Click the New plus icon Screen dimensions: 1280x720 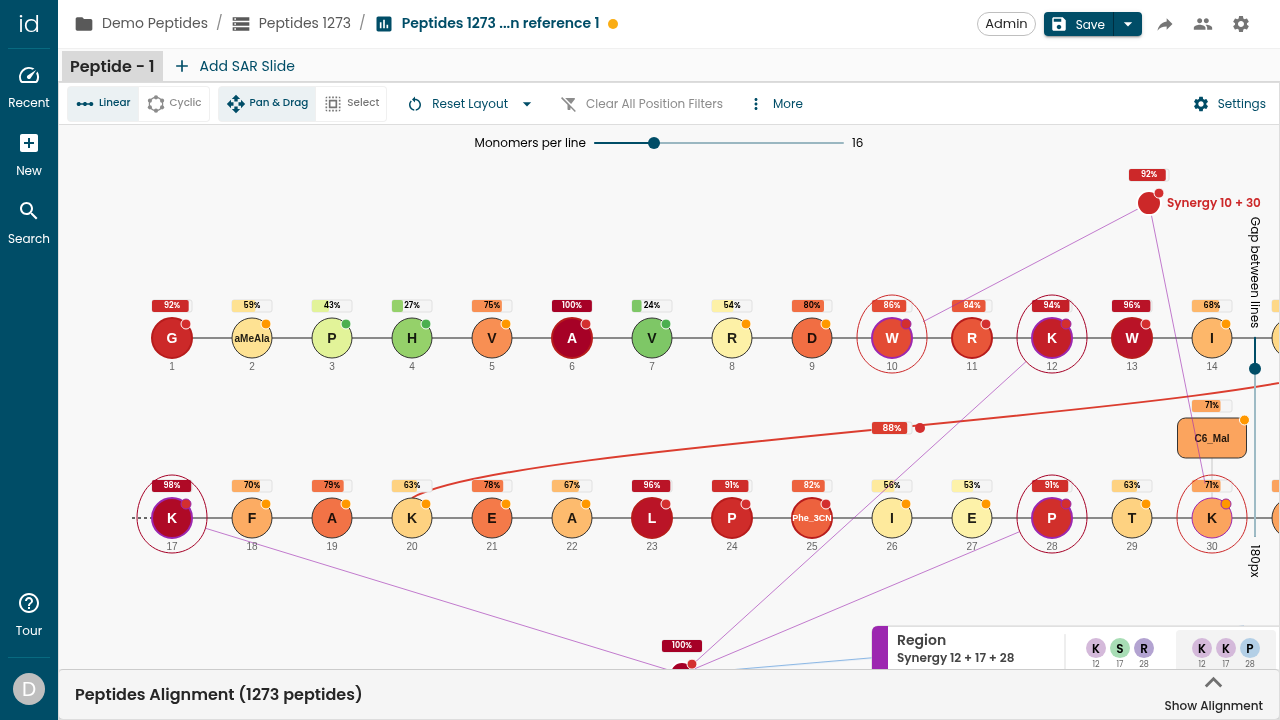click(29, 143)
